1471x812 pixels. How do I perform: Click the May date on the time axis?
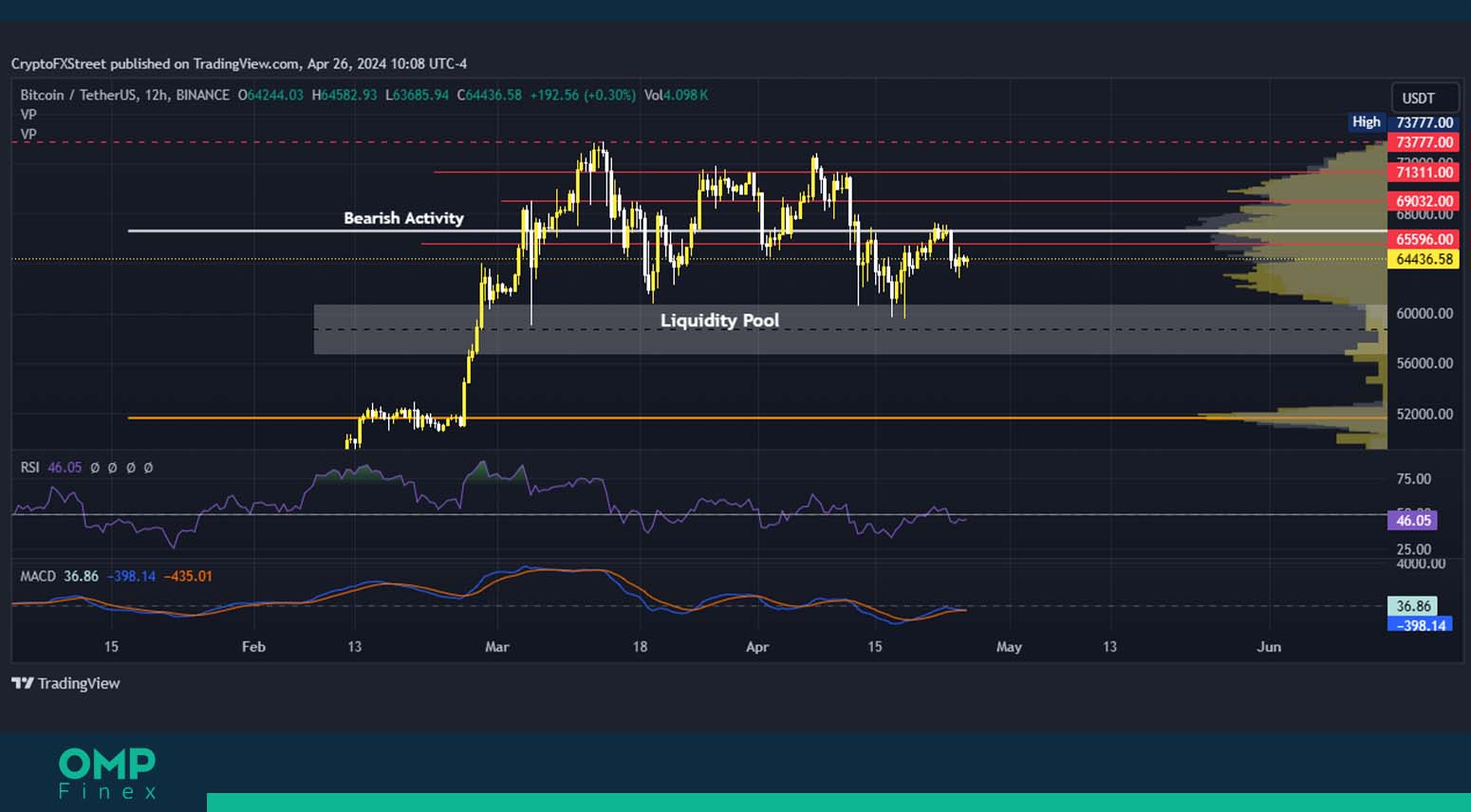tap(1009, 647)
